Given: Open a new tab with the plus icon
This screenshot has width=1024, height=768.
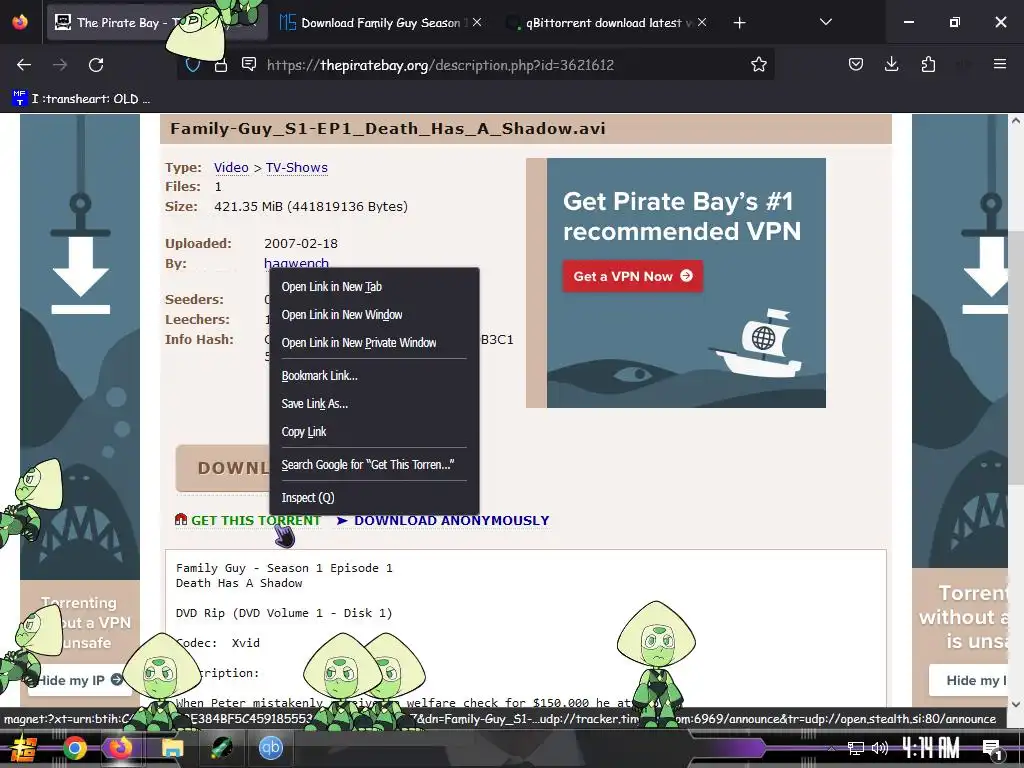Looking at the screenshot, I should tap(739, 23).
